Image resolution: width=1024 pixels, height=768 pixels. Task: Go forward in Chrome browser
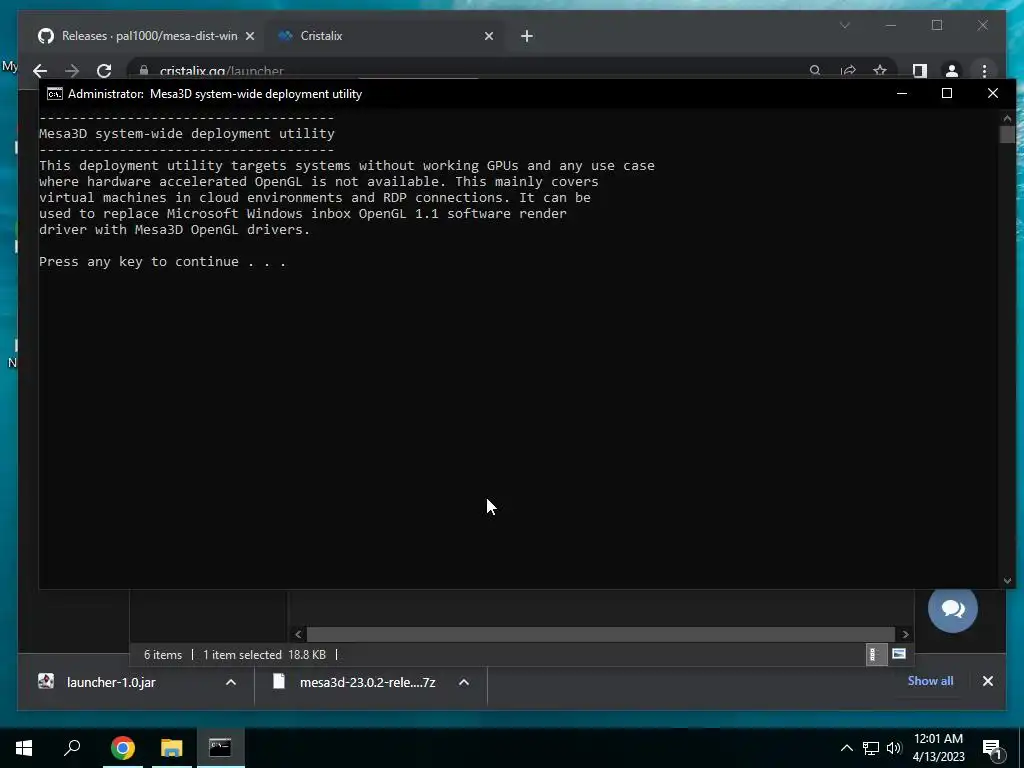[x=72, y=71]
